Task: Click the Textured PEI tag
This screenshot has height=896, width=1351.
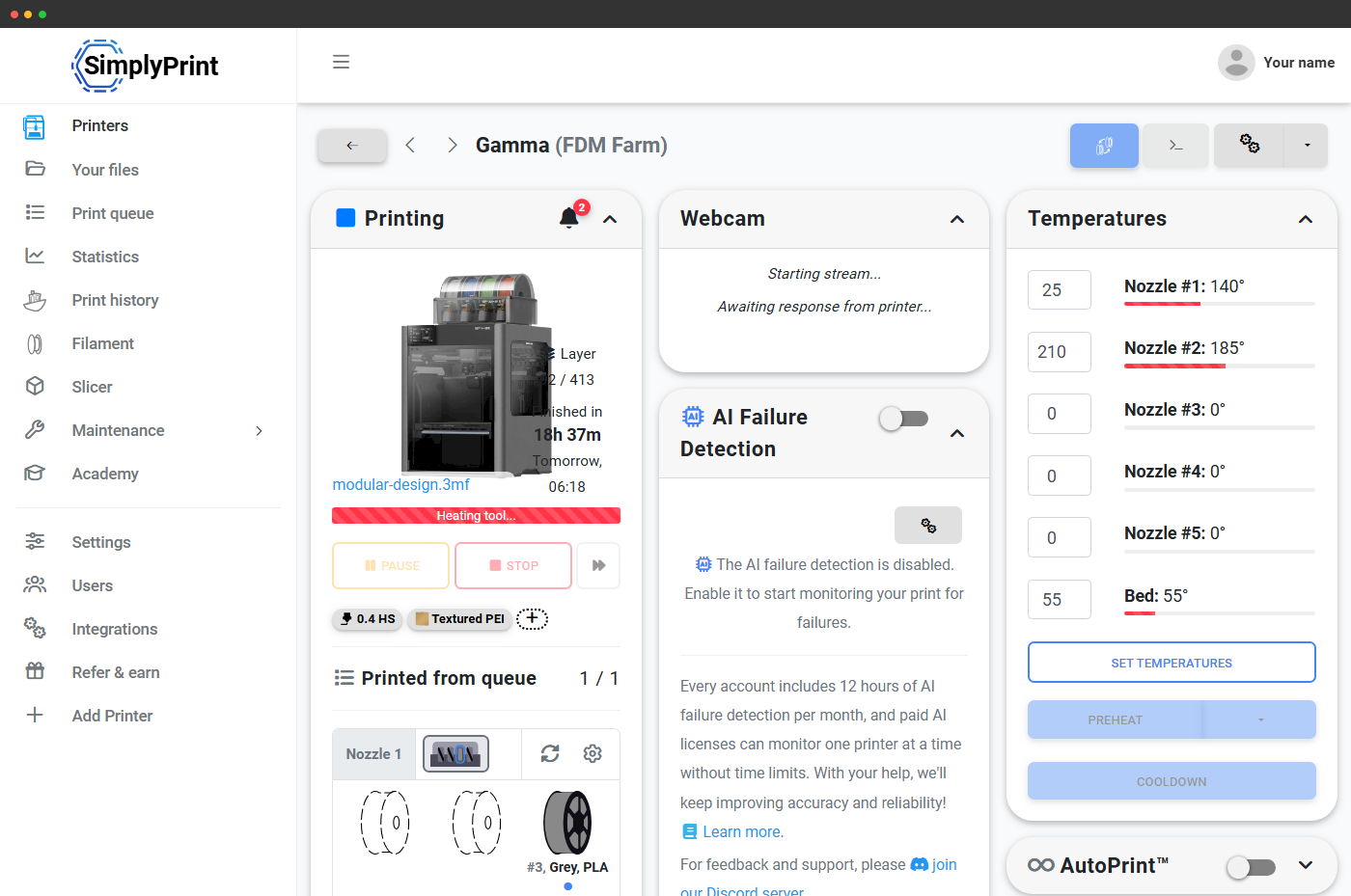Action: point(459,619)
